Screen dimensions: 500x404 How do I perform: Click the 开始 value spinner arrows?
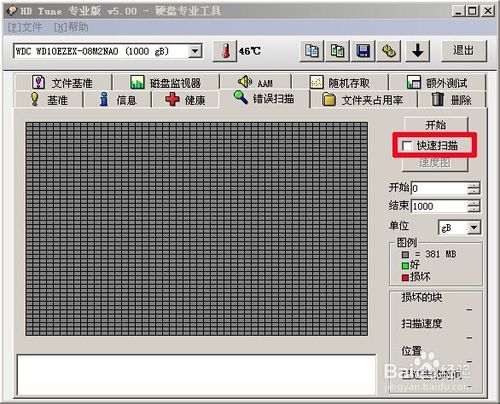coord(473,188)
